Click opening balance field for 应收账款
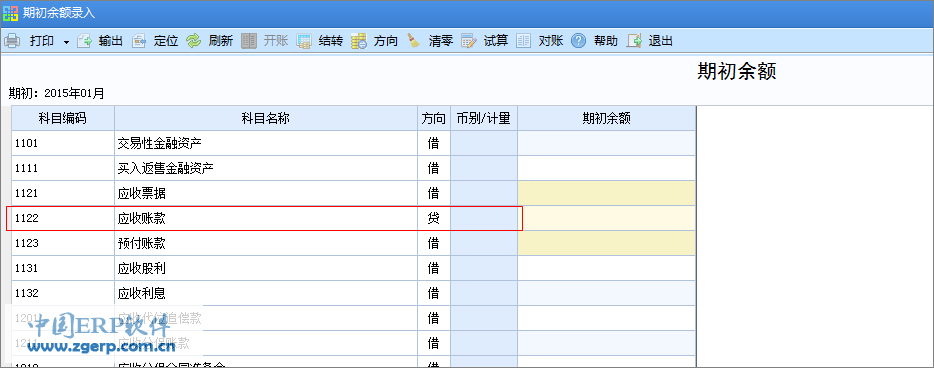This screenshot has height=368, width=934. click(x=606, y=218)
